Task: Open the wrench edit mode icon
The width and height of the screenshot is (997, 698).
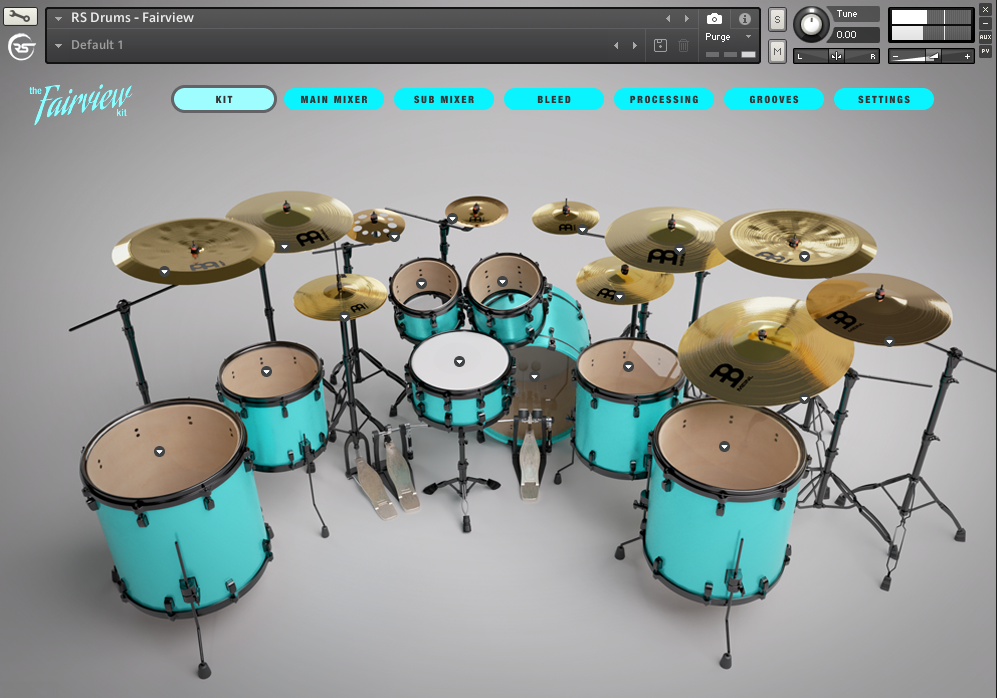Action: click(20, 17)
